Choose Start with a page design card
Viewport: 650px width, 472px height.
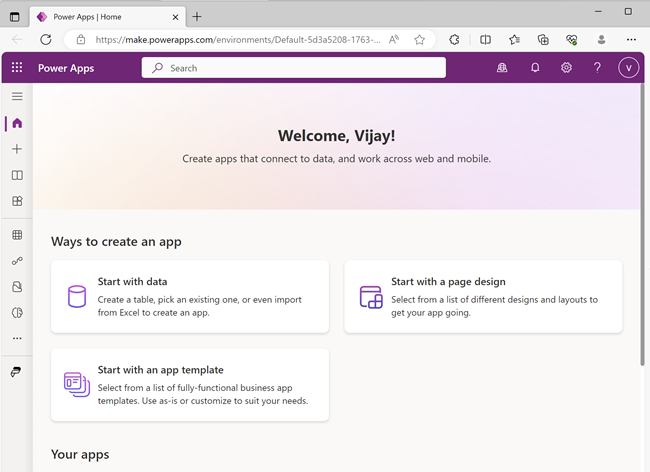483,297
